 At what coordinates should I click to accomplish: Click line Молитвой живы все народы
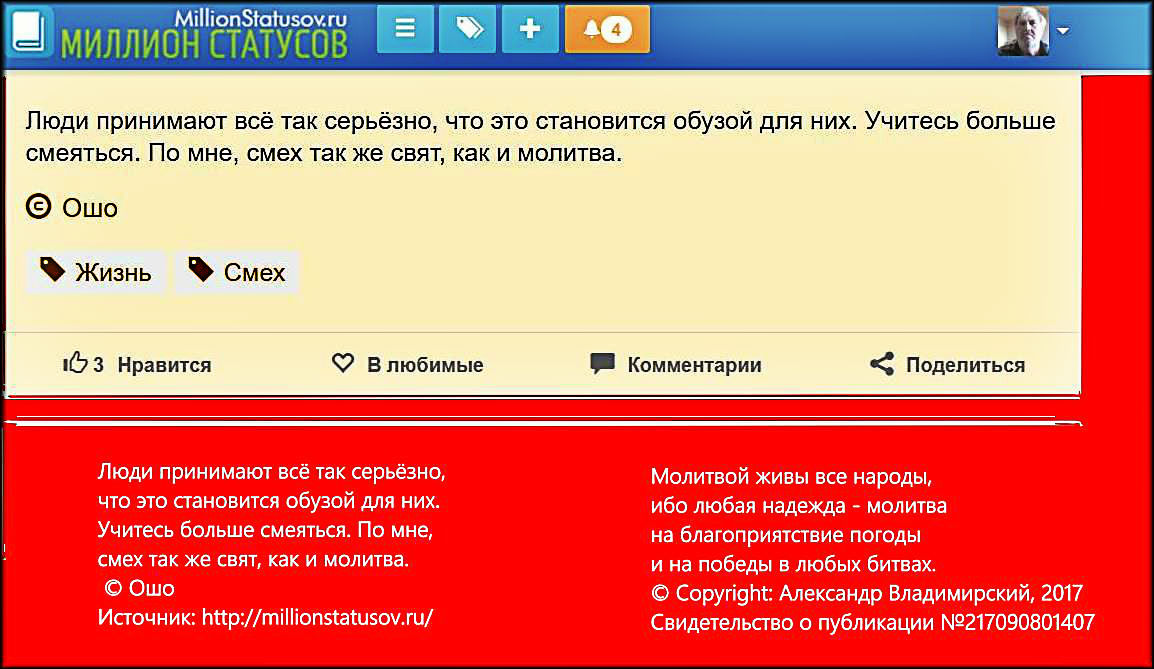click(x=791, y=477)
